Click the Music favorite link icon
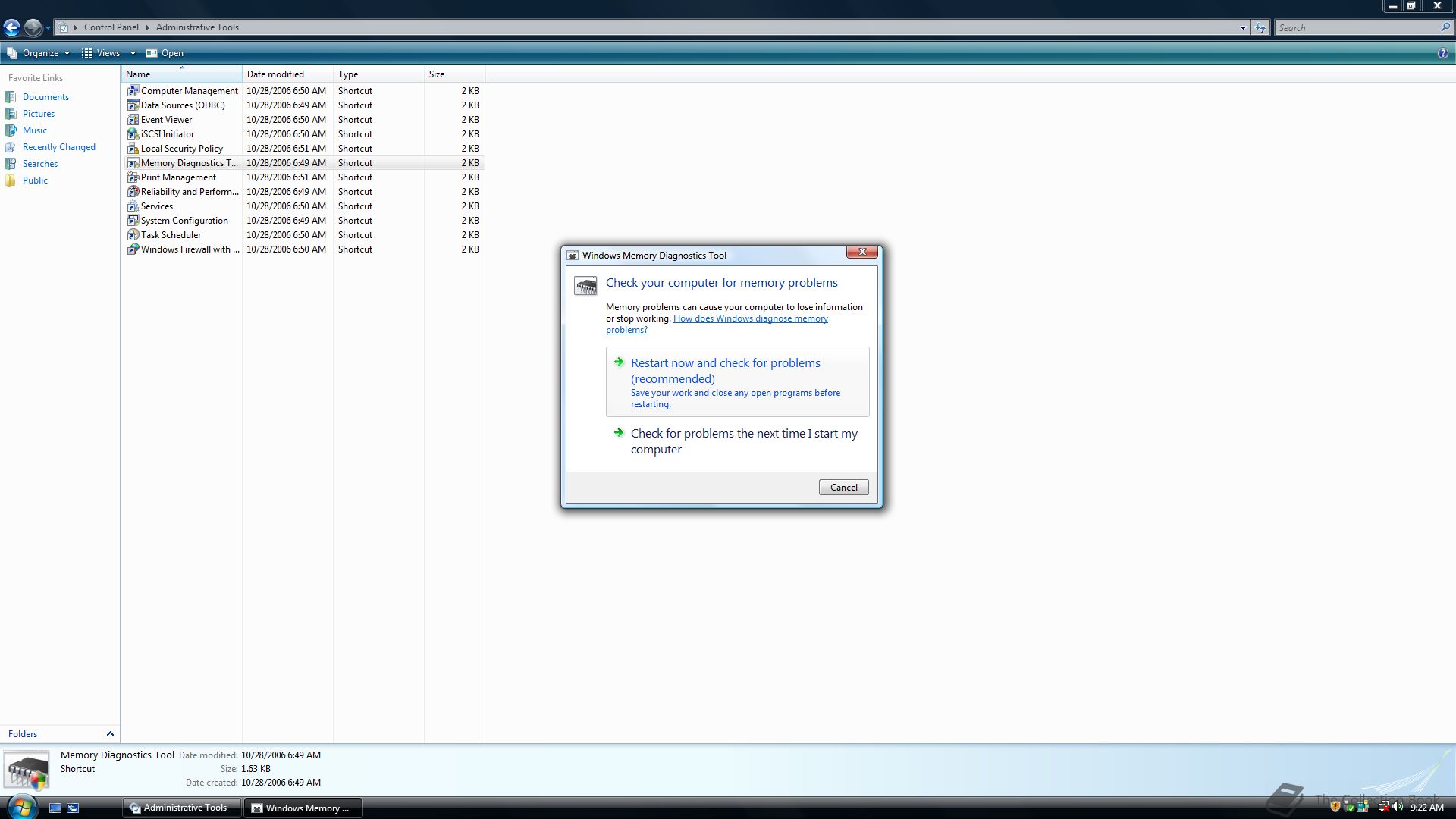Image resolution: width=1456 pixels, height=819 pixels. pyautogui.click(x=11, y=130)
